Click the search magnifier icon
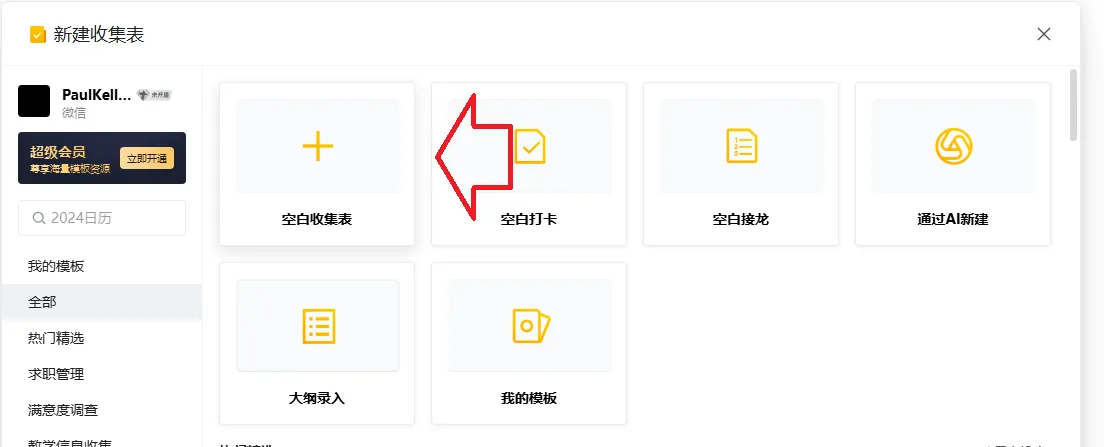 pyautogui.click(x=39, y=218)
